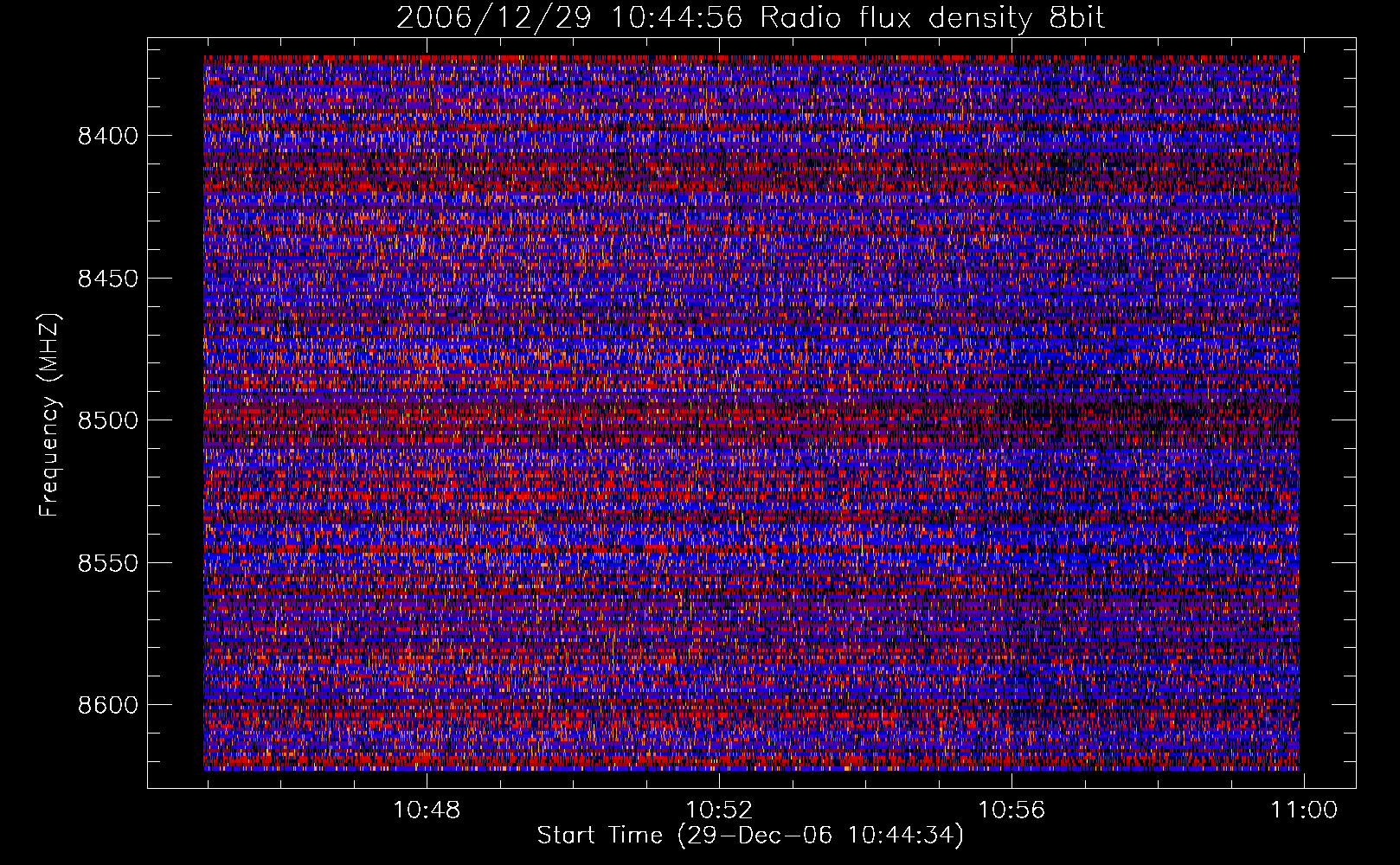This screenshot has width=1400, height=865.
Task: Click the plot title '2006/12/29 10:44:56 Radio flux density 8bit'
Action: coord(750,17)
